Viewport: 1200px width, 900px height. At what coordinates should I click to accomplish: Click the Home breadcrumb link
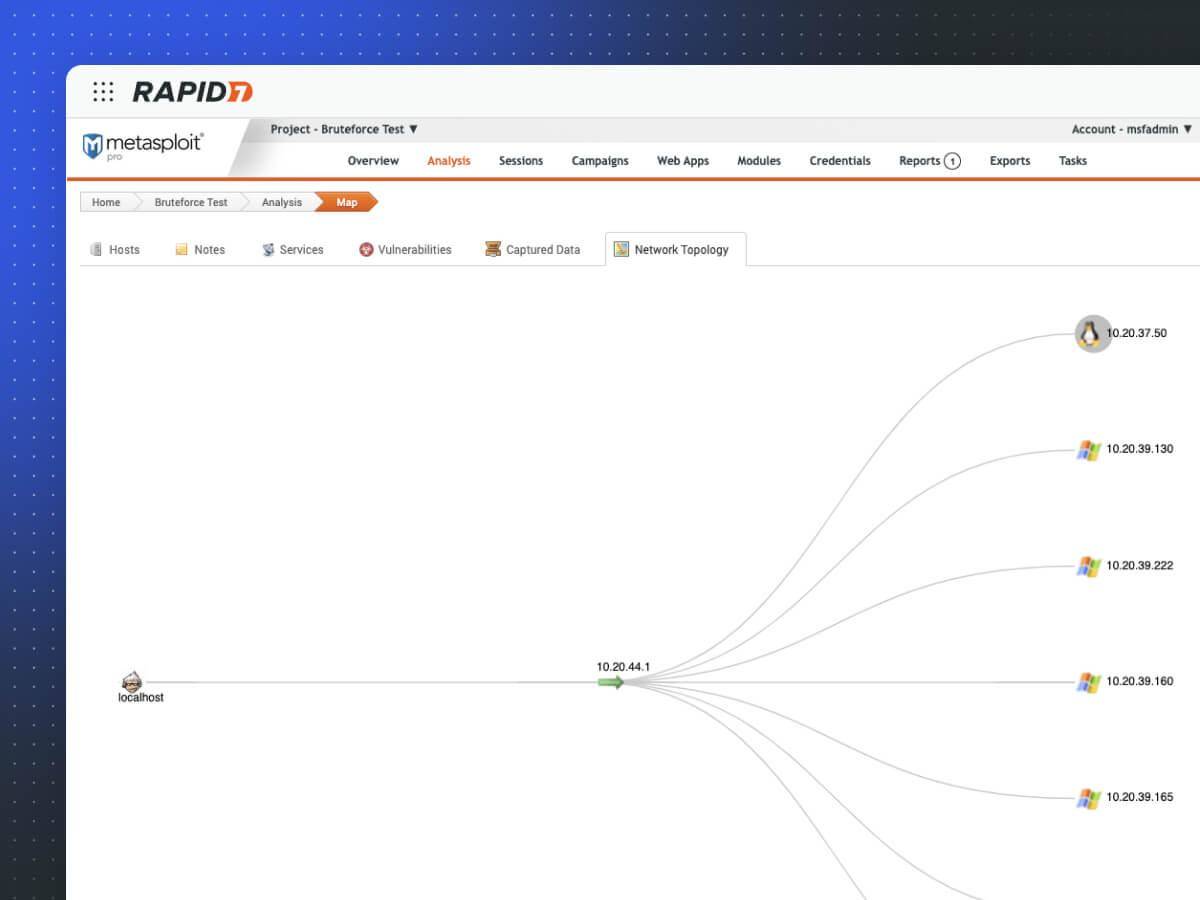tap(106, 202)
